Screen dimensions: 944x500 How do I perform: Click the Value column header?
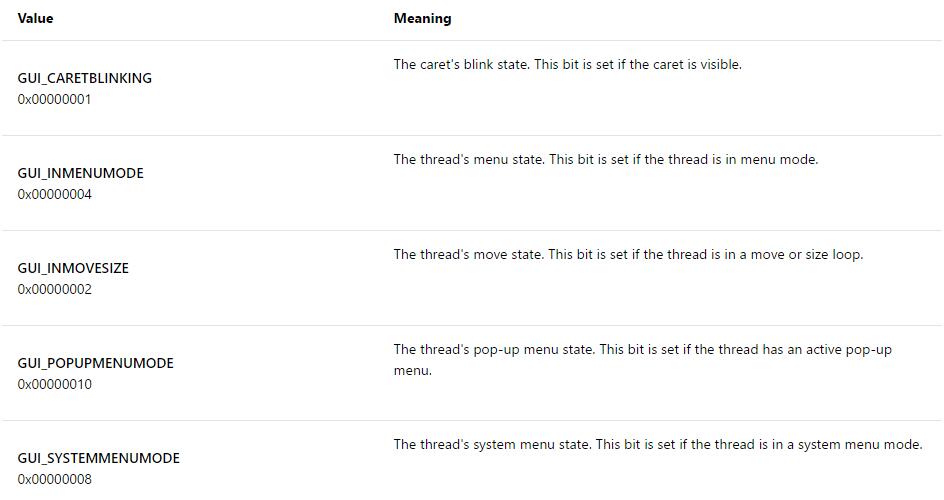click(36, 18)
